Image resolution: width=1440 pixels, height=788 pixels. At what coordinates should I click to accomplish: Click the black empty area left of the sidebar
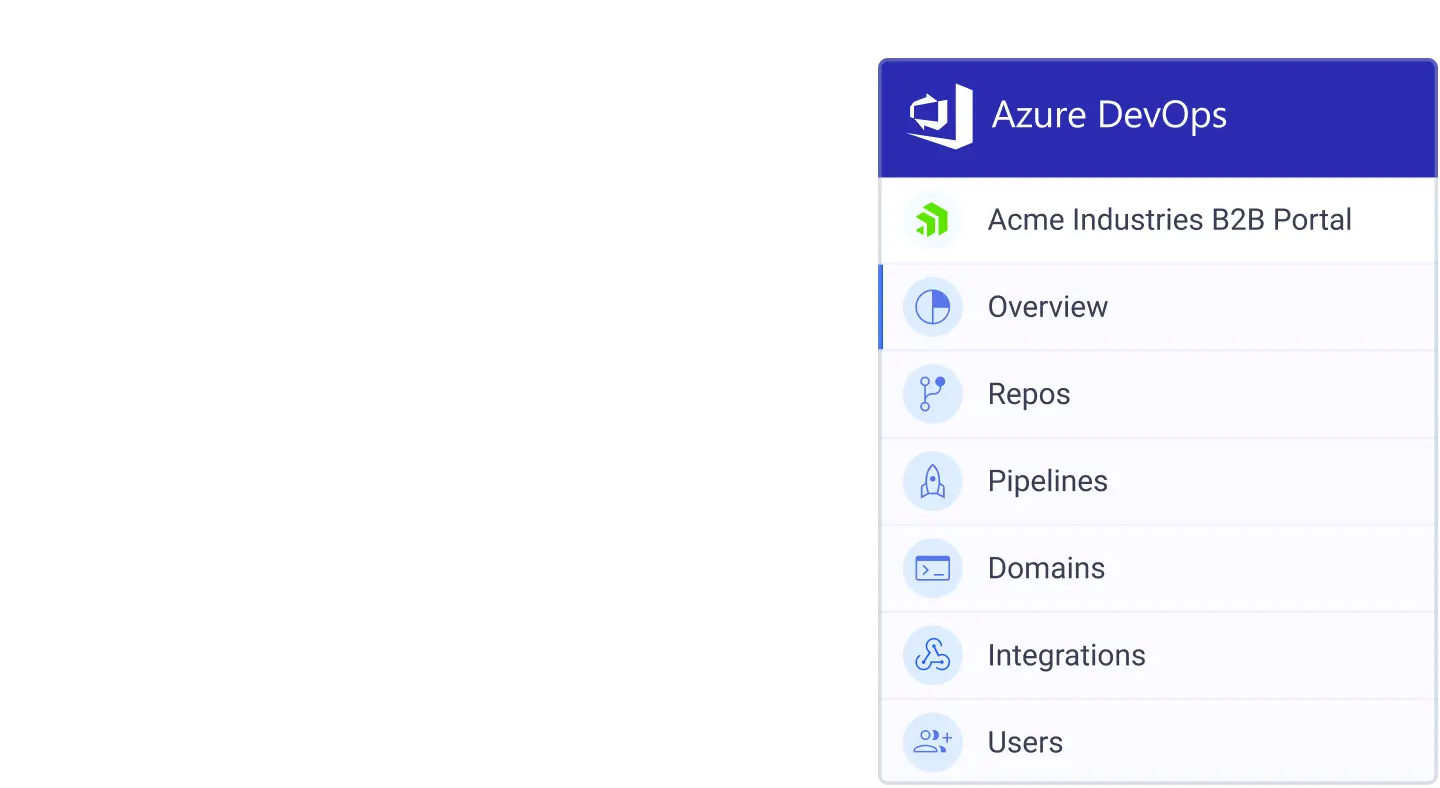[x=430, y=400]
